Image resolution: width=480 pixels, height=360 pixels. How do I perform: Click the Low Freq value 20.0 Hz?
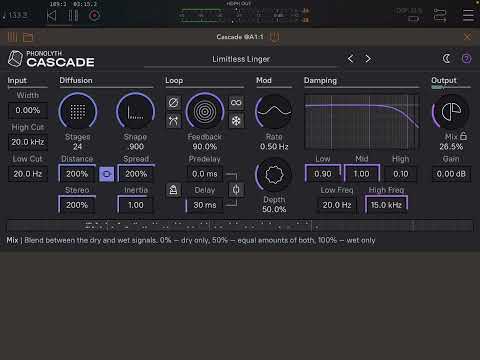click(x=337, y=205)
